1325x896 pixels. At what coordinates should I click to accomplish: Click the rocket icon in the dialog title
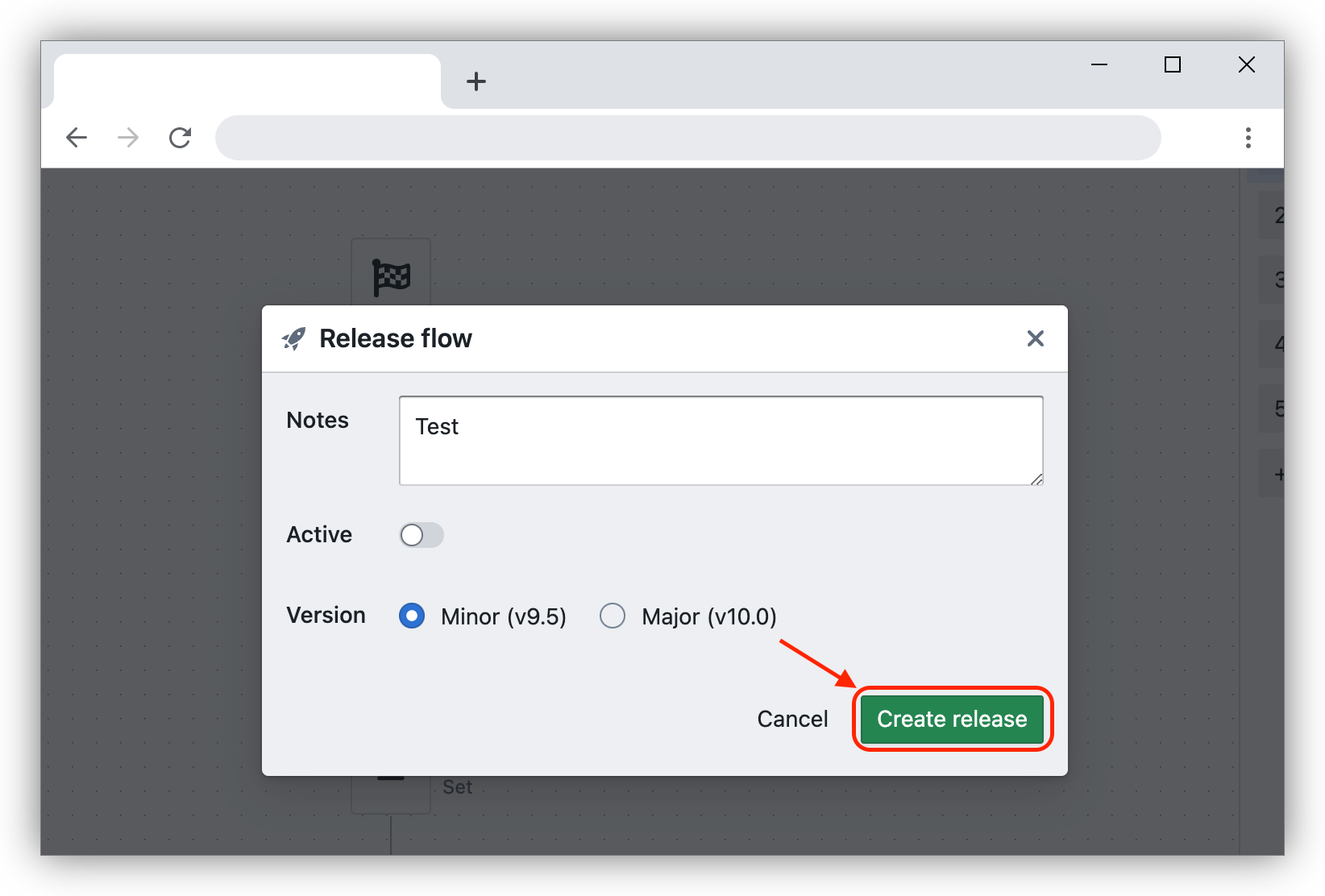(x=295, y=338)
